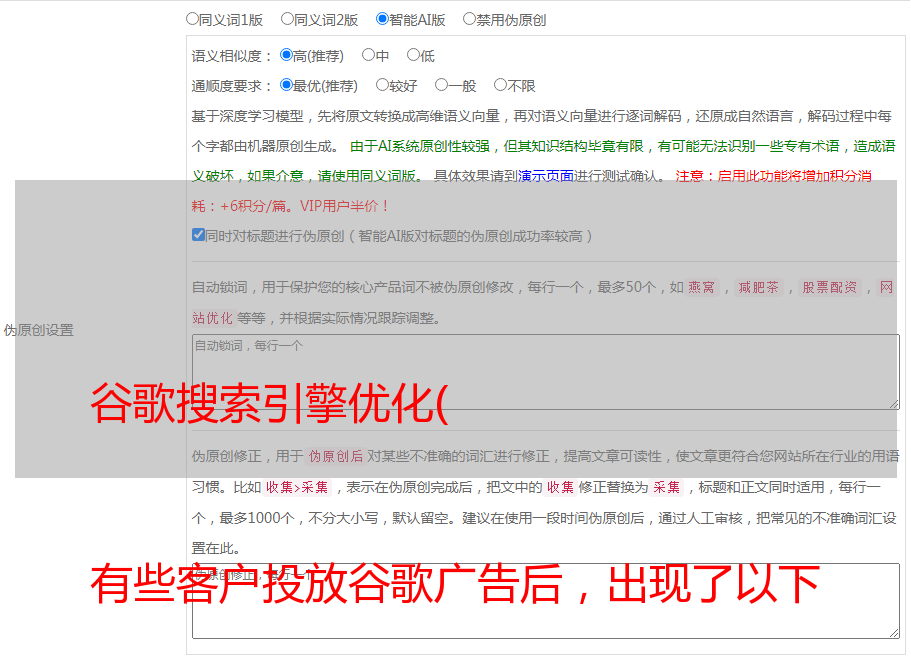This screenshot has height=658, width=911.
Task: Set 通顺度要求 to 一般
Action: click(x=442, y=85)
